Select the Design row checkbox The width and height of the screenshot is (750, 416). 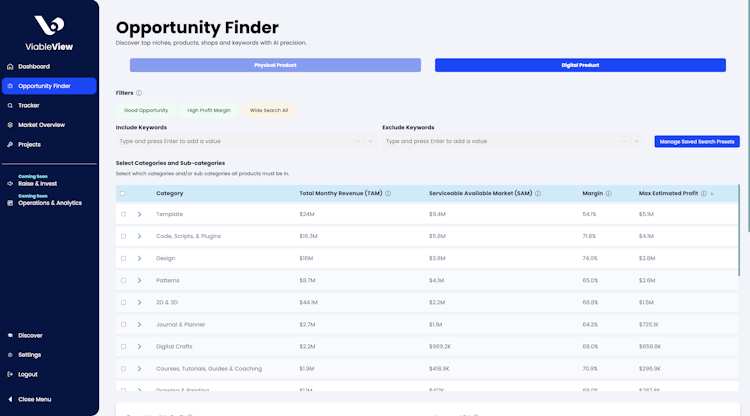[123, 258]
